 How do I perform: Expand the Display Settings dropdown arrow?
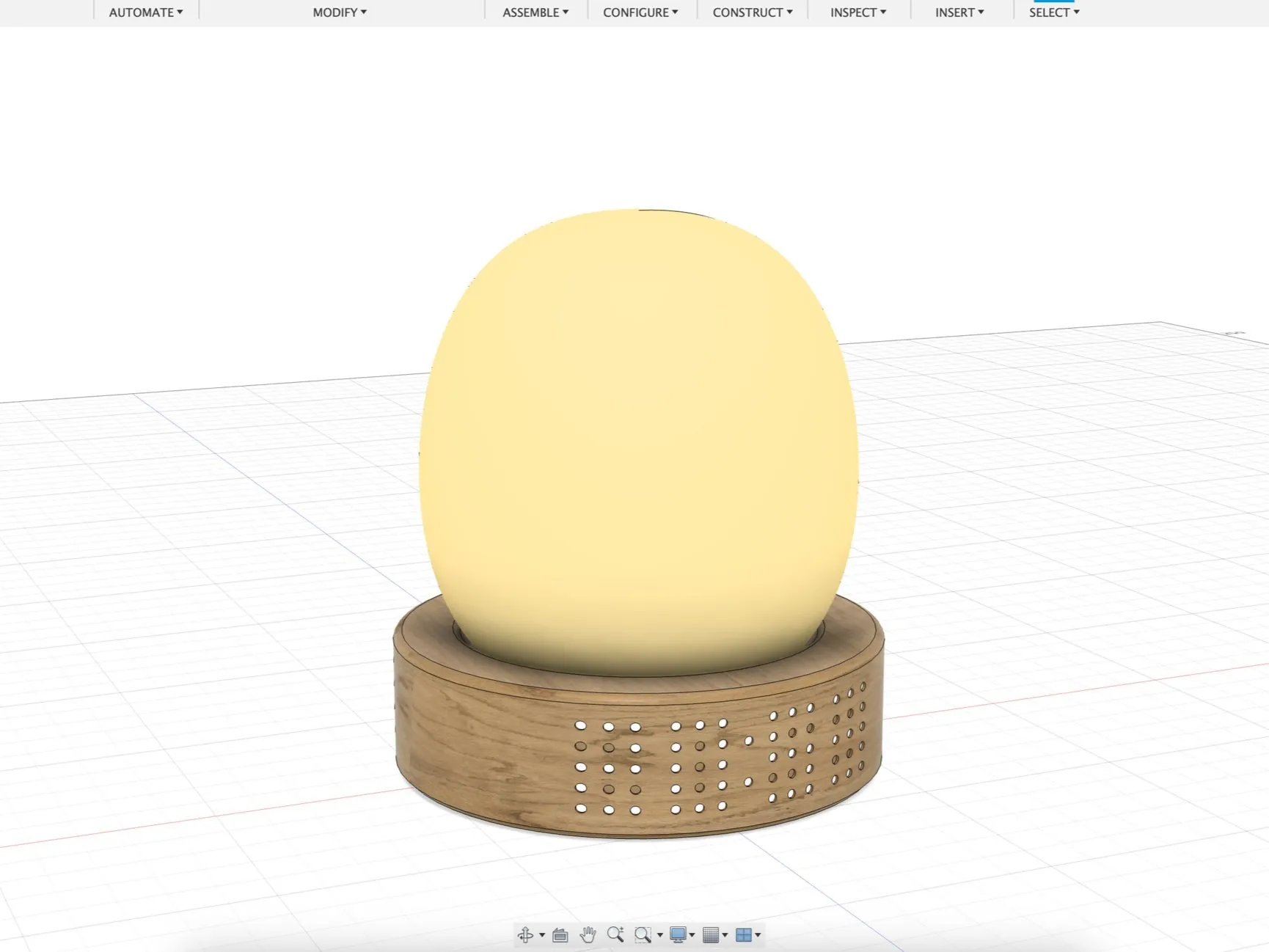[692, 935]
